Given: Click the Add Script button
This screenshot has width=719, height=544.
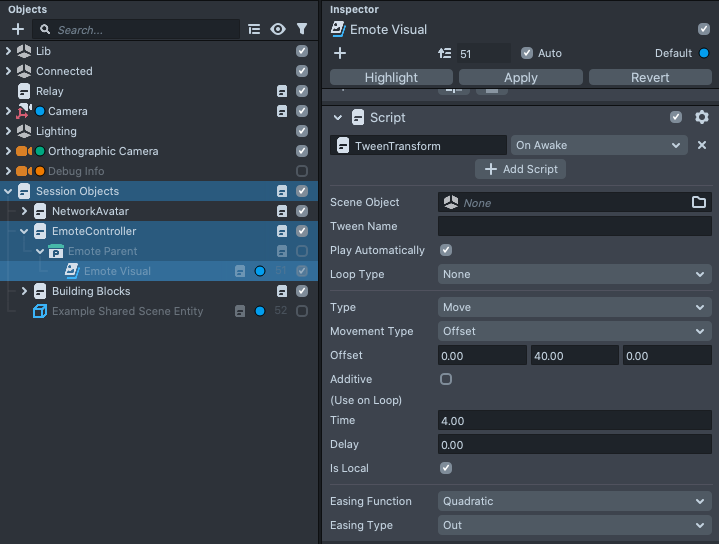Looking at the screenshot, I should 520,169.
